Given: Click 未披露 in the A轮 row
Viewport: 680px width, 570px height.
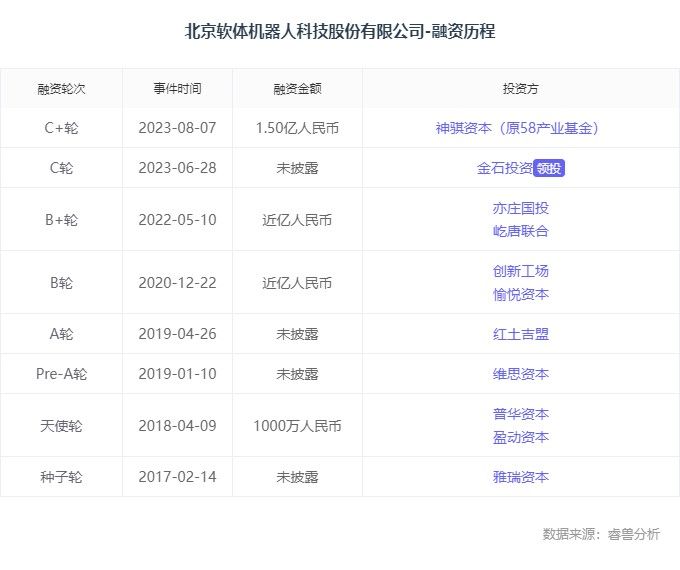Looking at the screenshot, I should tap(297, 334).
